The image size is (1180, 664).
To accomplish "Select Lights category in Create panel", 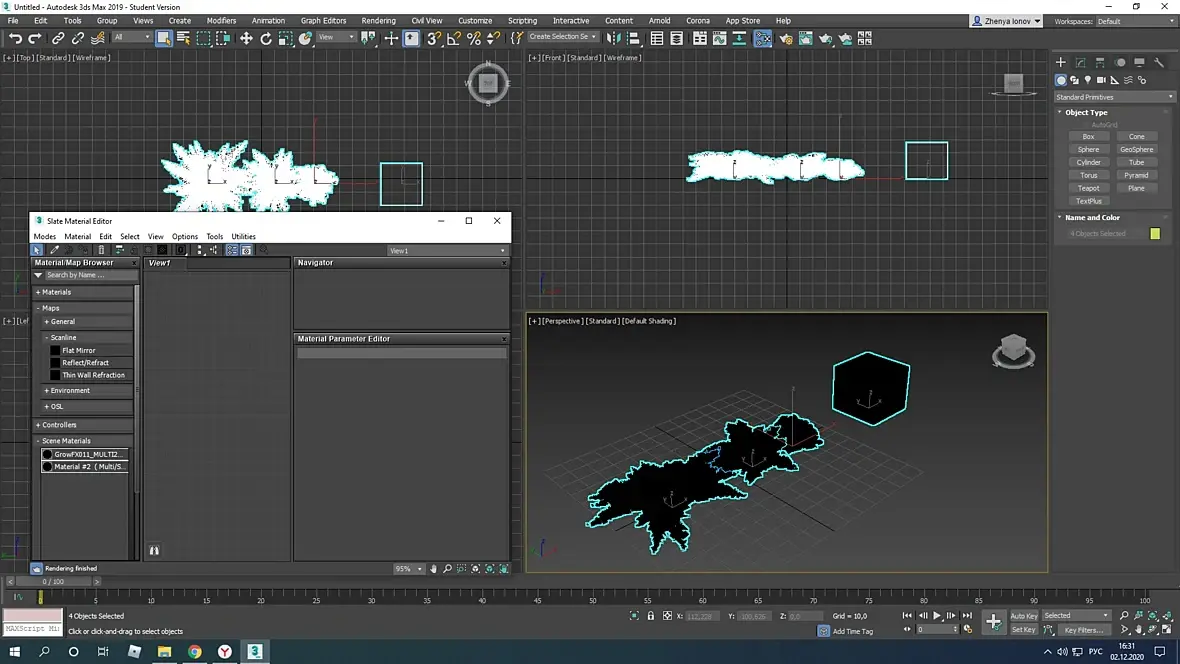I will pos(1087,80).
